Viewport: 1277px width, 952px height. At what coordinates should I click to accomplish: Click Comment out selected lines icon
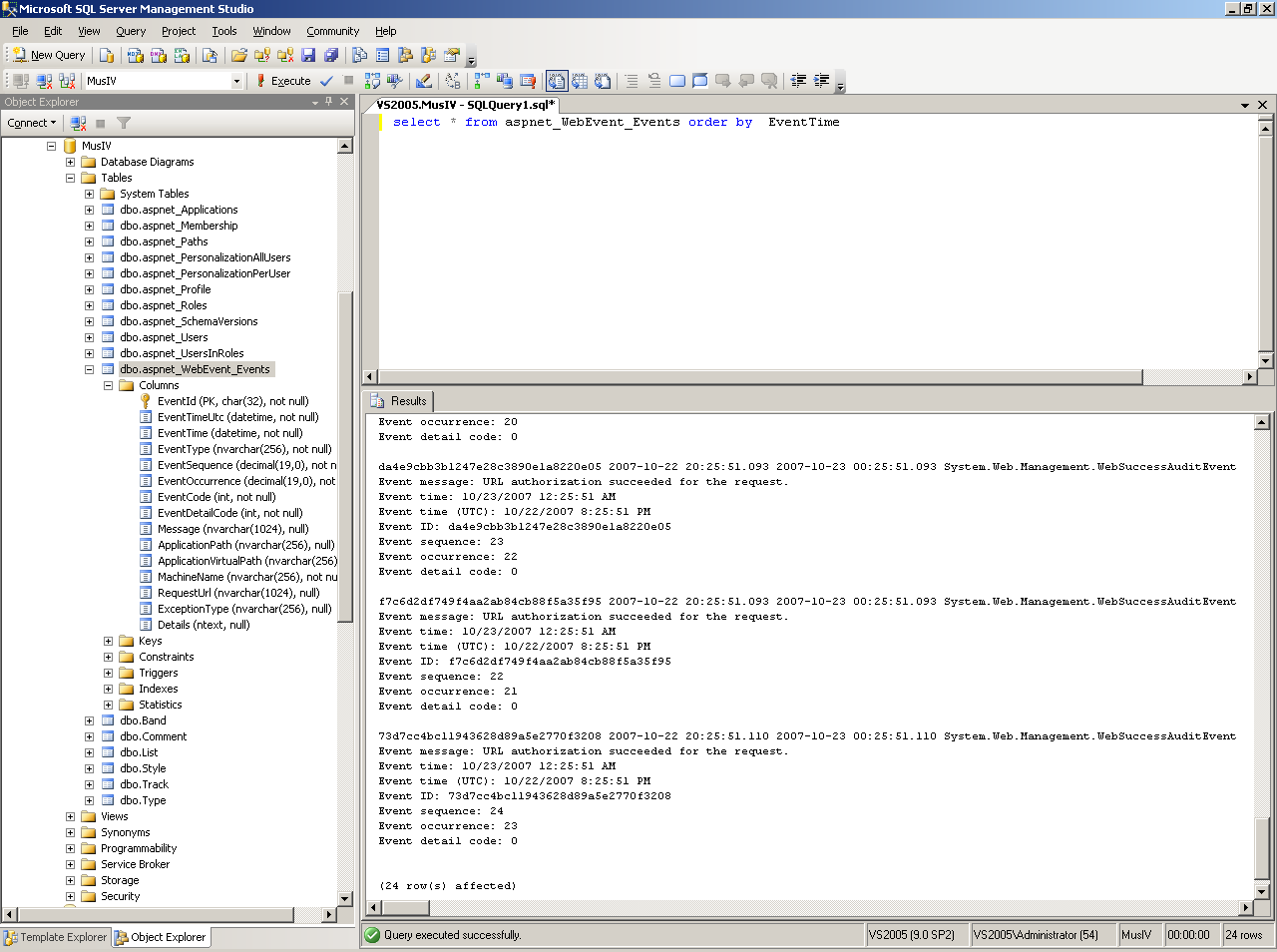tap(632, 81)
